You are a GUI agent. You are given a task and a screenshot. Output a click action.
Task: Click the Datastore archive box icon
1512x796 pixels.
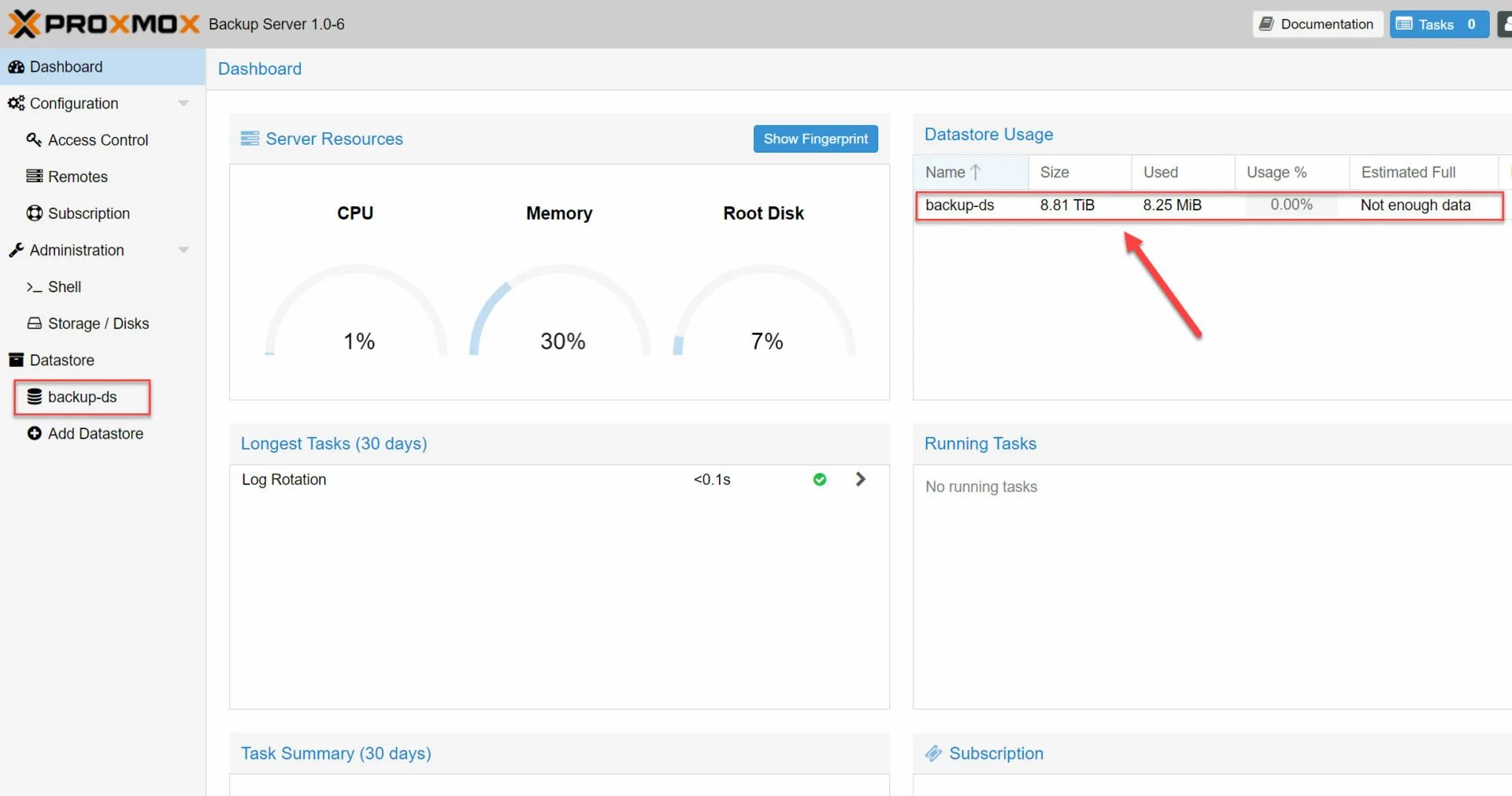click(16, 360)
